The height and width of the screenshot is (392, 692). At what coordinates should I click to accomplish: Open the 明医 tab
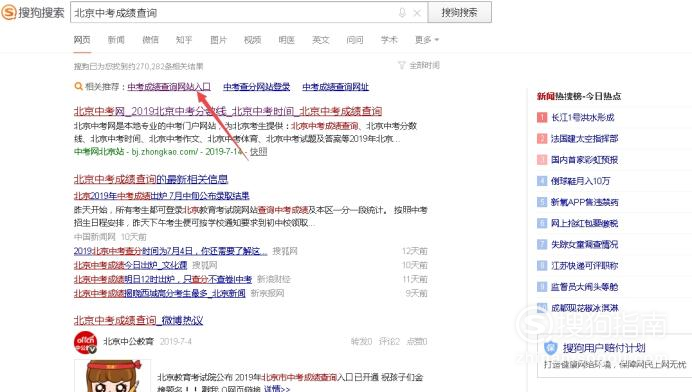[x=286, y=40]
